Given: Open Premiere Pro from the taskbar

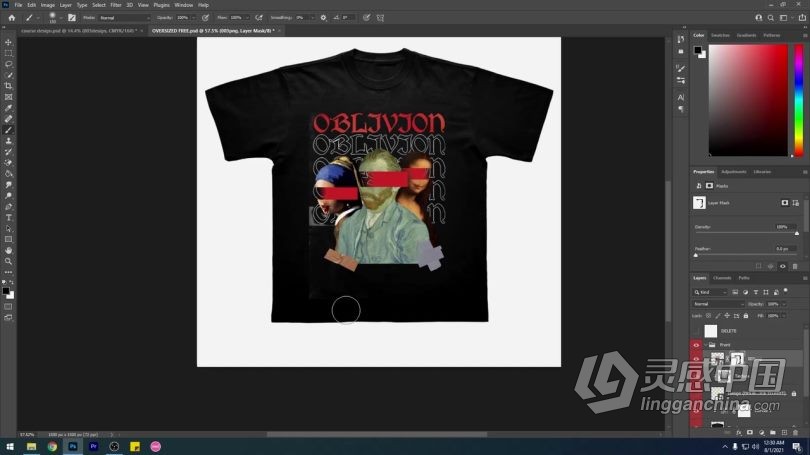Looking at the screenshot, I should coord(94,447).
